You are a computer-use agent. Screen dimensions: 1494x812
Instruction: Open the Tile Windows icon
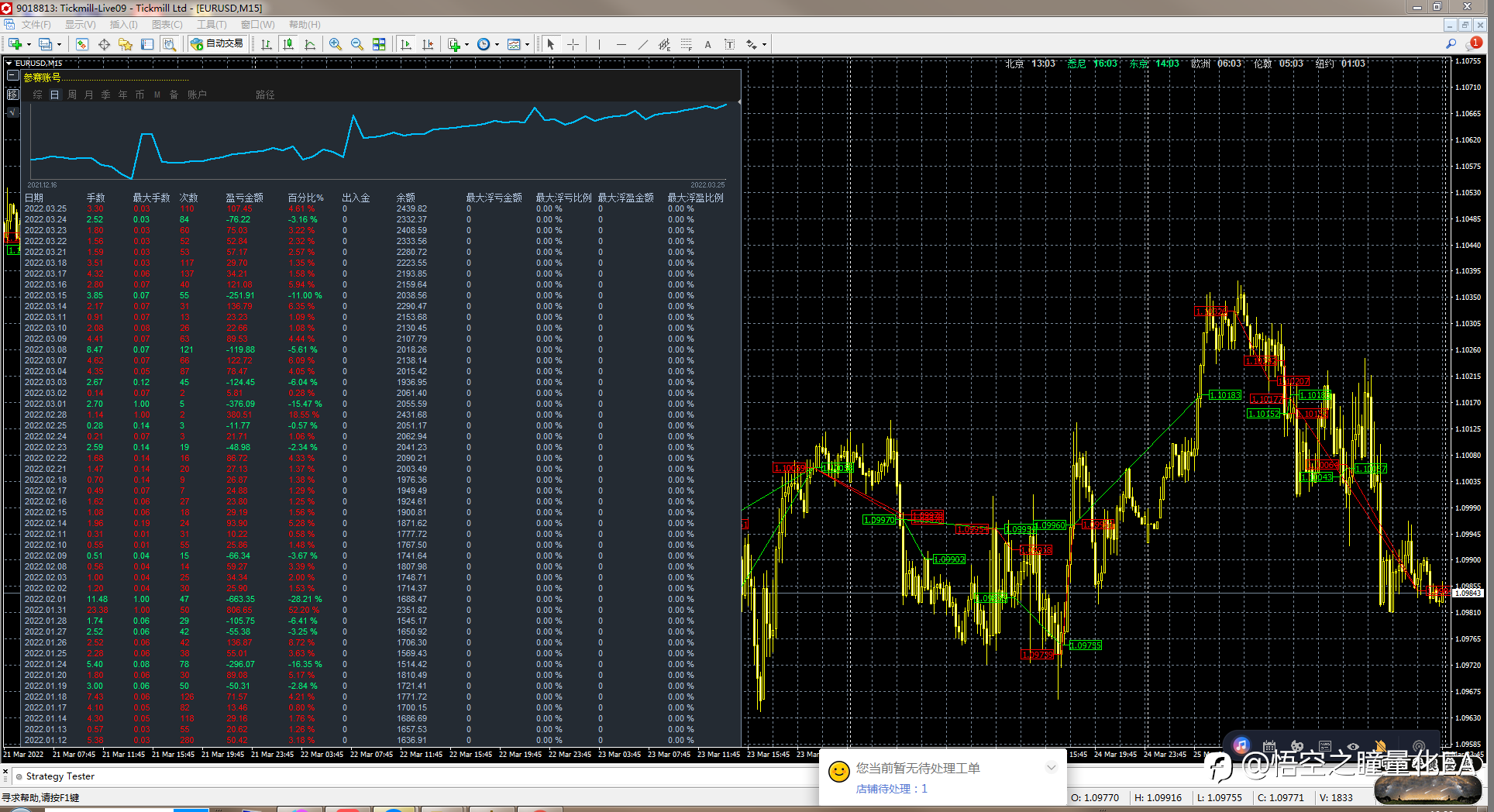(x=379, y=44)
